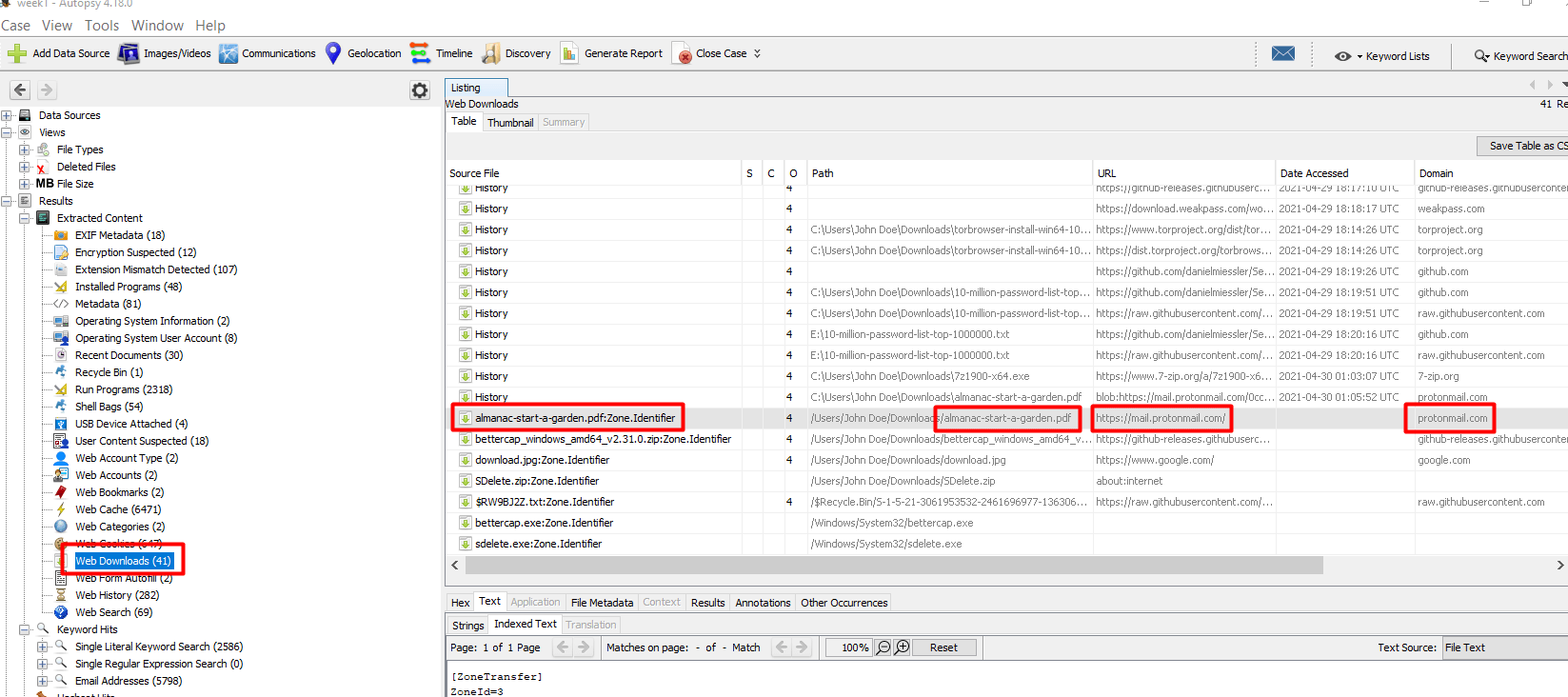This screenshot has height=697, width=1568.
Task: Open the Keyword Lists dropdown
Action: click(x=1382, y=56)
